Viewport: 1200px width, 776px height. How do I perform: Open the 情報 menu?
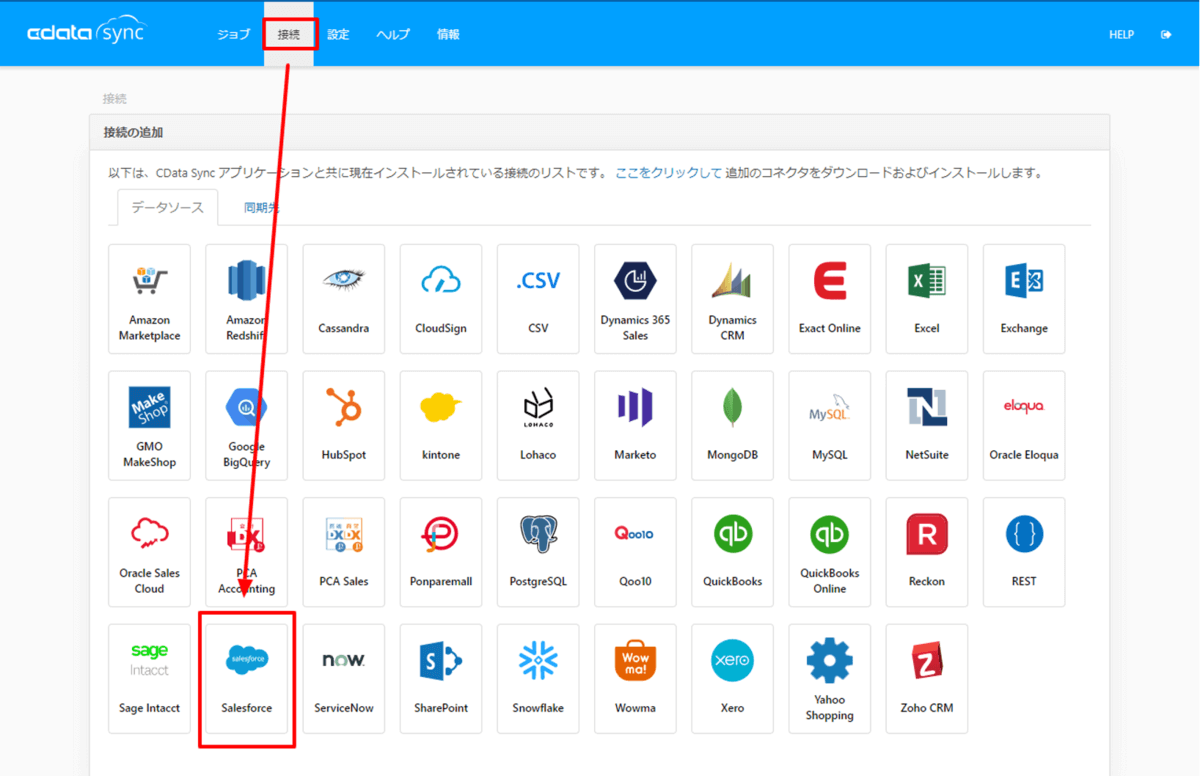(448, 34)
